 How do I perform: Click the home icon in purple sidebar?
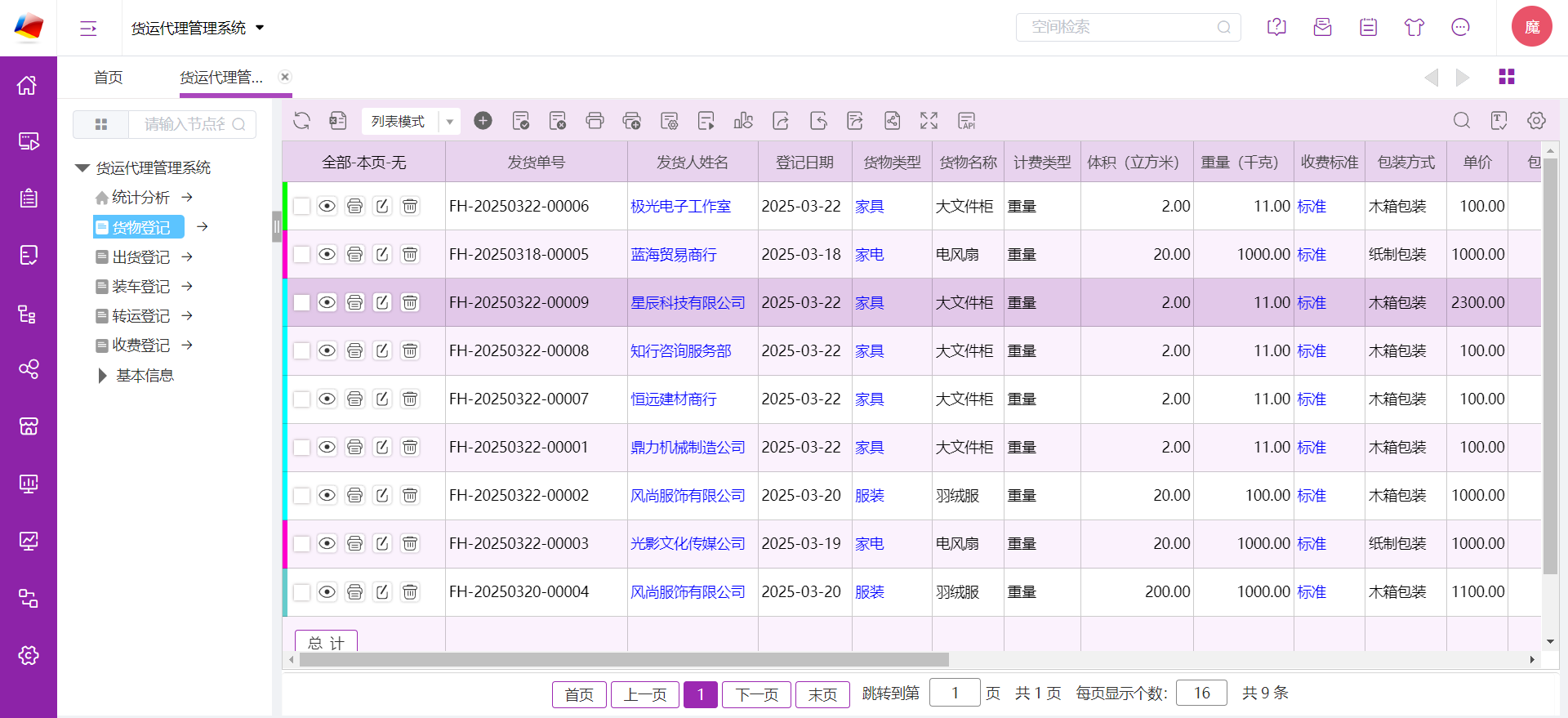point(29,85)
